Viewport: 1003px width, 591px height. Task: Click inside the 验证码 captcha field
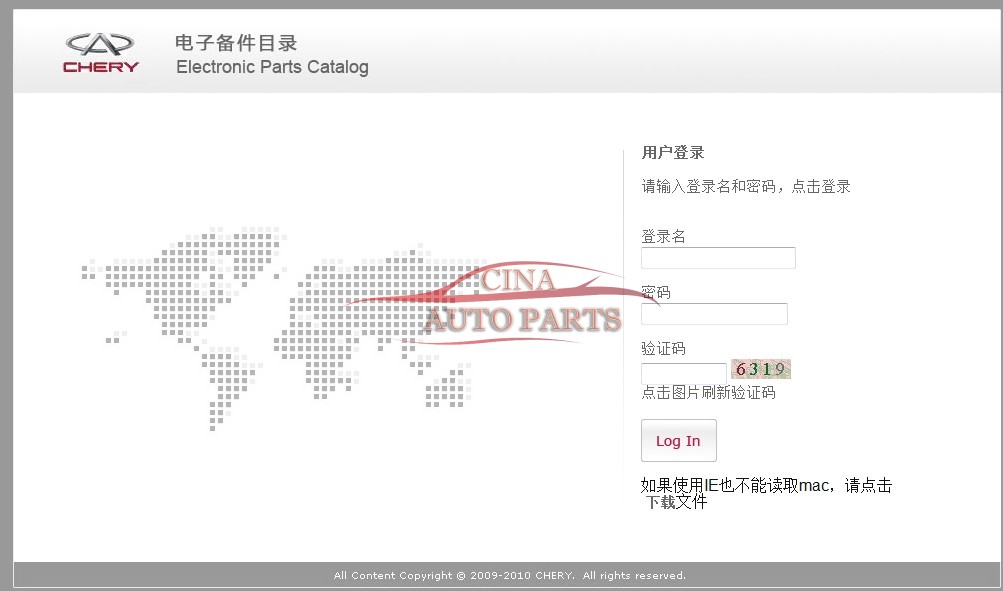pyautogui.click(x=683, y=372)
